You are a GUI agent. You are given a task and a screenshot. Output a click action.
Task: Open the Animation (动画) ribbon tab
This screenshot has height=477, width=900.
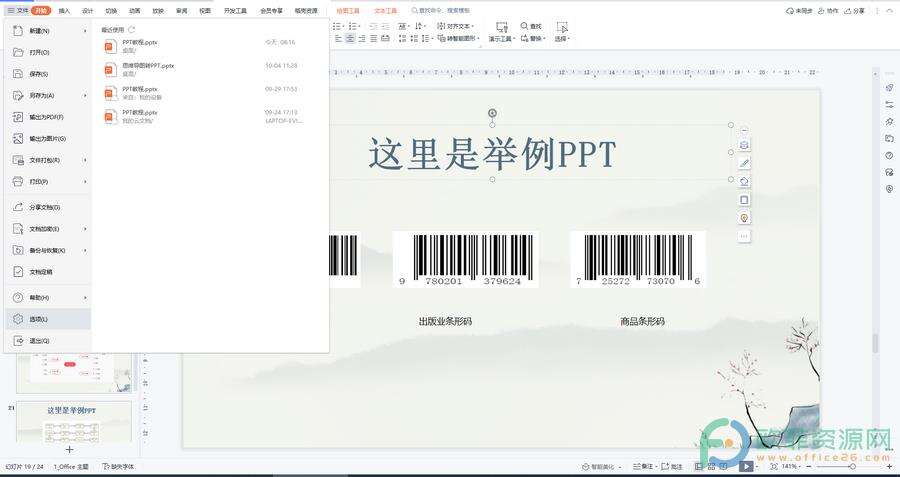tap(134, 10)
